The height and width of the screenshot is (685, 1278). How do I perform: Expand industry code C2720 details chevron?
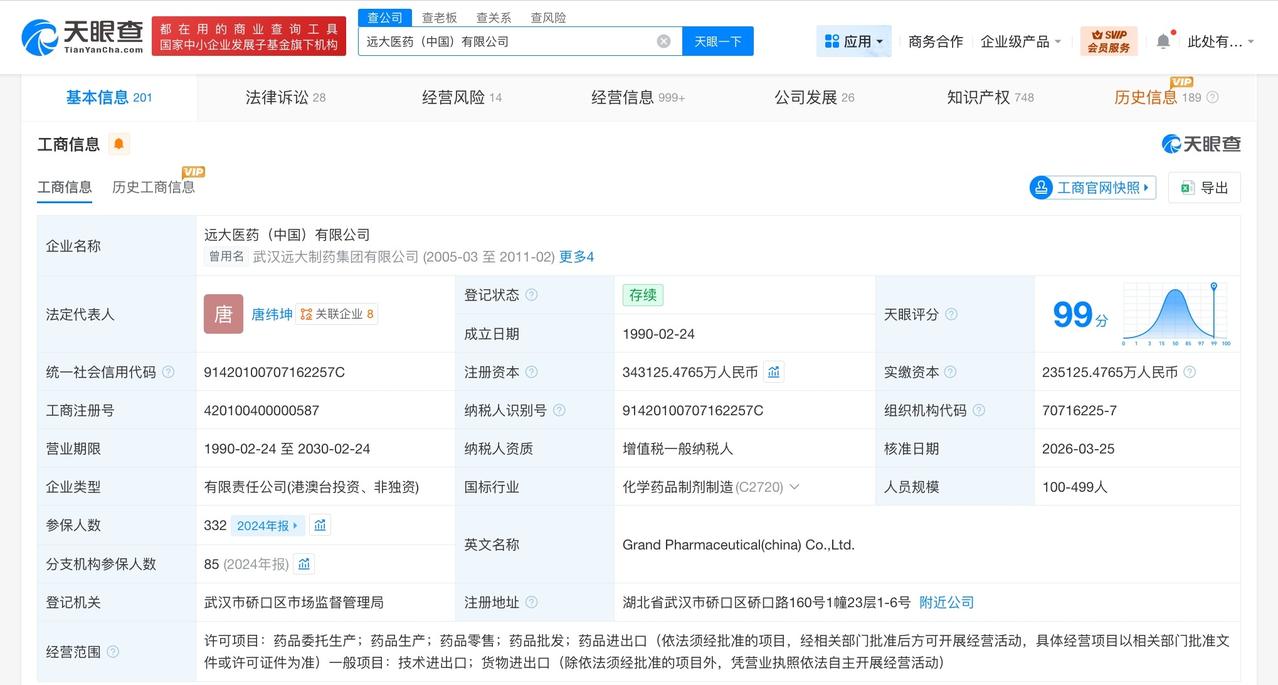(x=795, y=486)
